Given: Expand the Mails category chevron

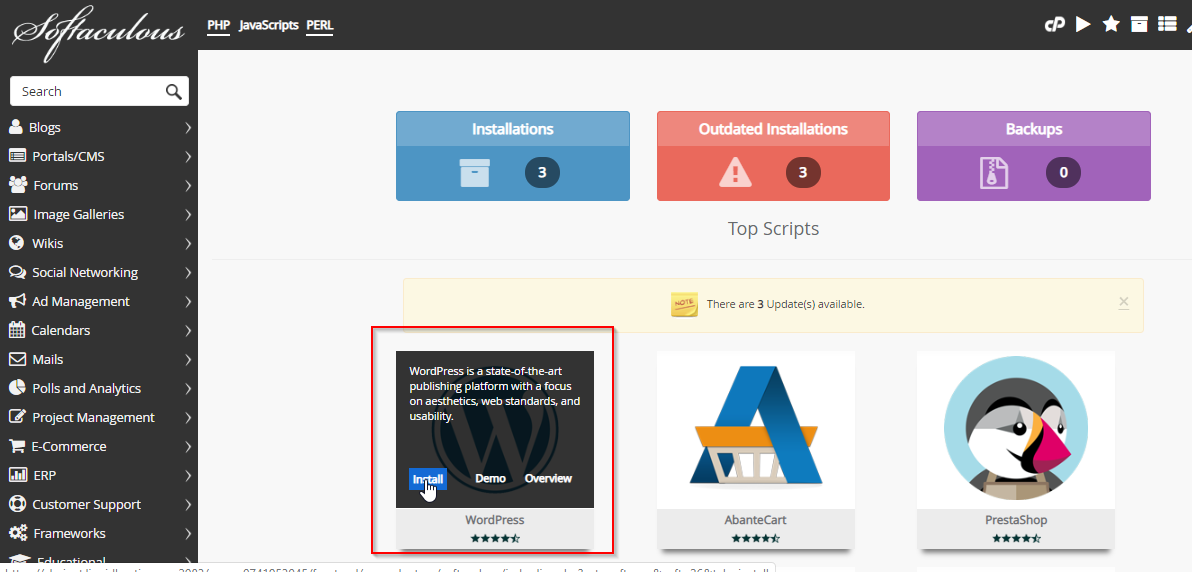Looking at the screenshot, I should [188, 360].
